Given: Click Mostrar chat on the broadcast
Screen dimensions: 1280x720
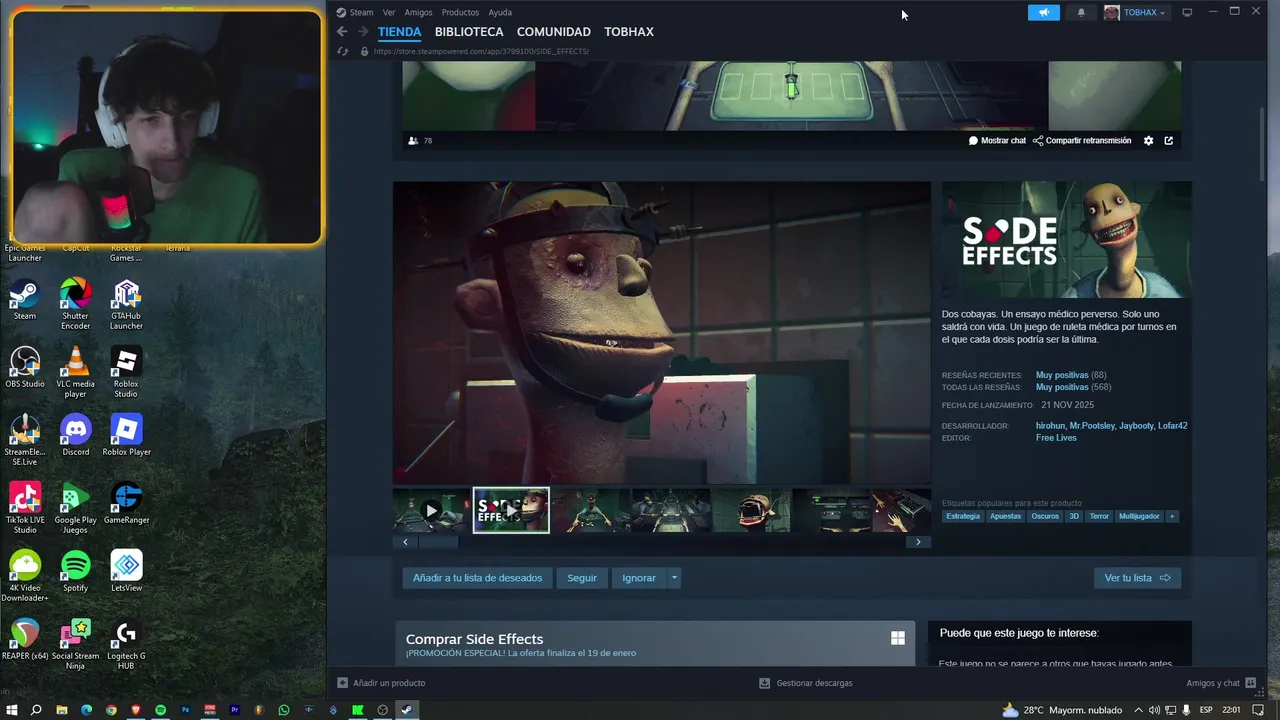Looking at the screenshot, I should (x=997, y=141).
